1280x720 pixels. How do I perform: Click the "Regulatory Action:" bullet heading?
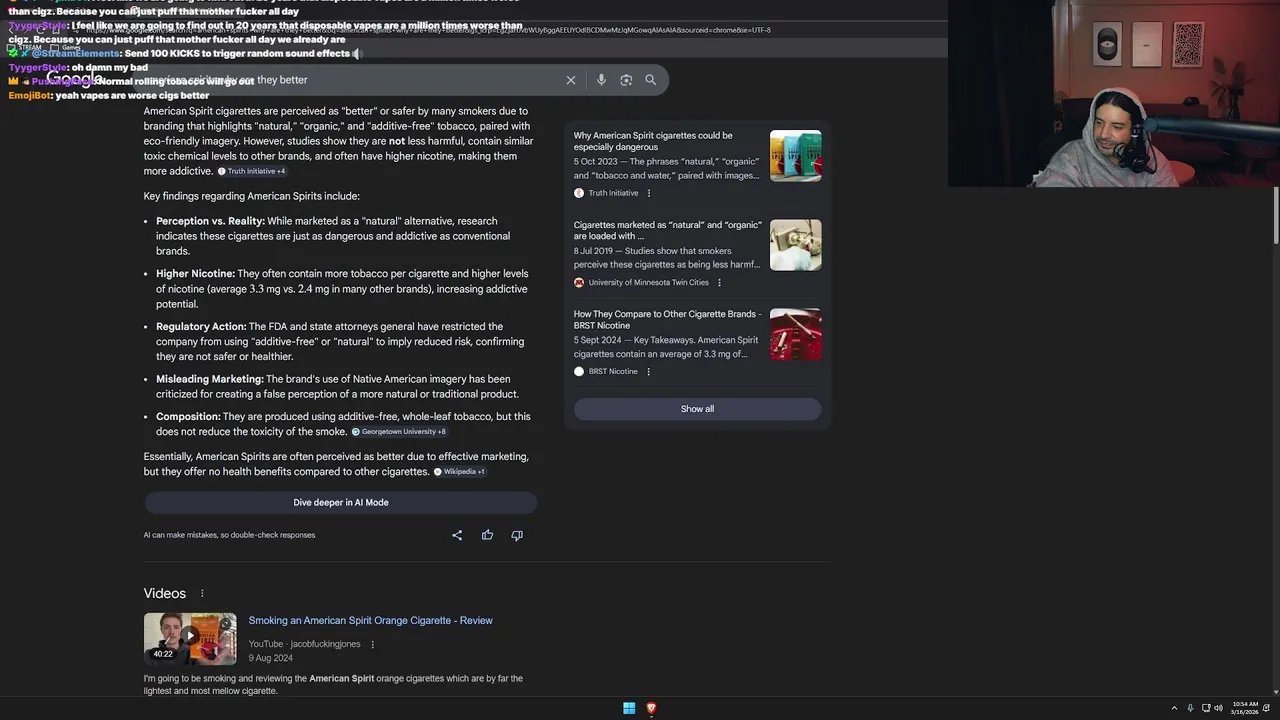tap(201, 327)
